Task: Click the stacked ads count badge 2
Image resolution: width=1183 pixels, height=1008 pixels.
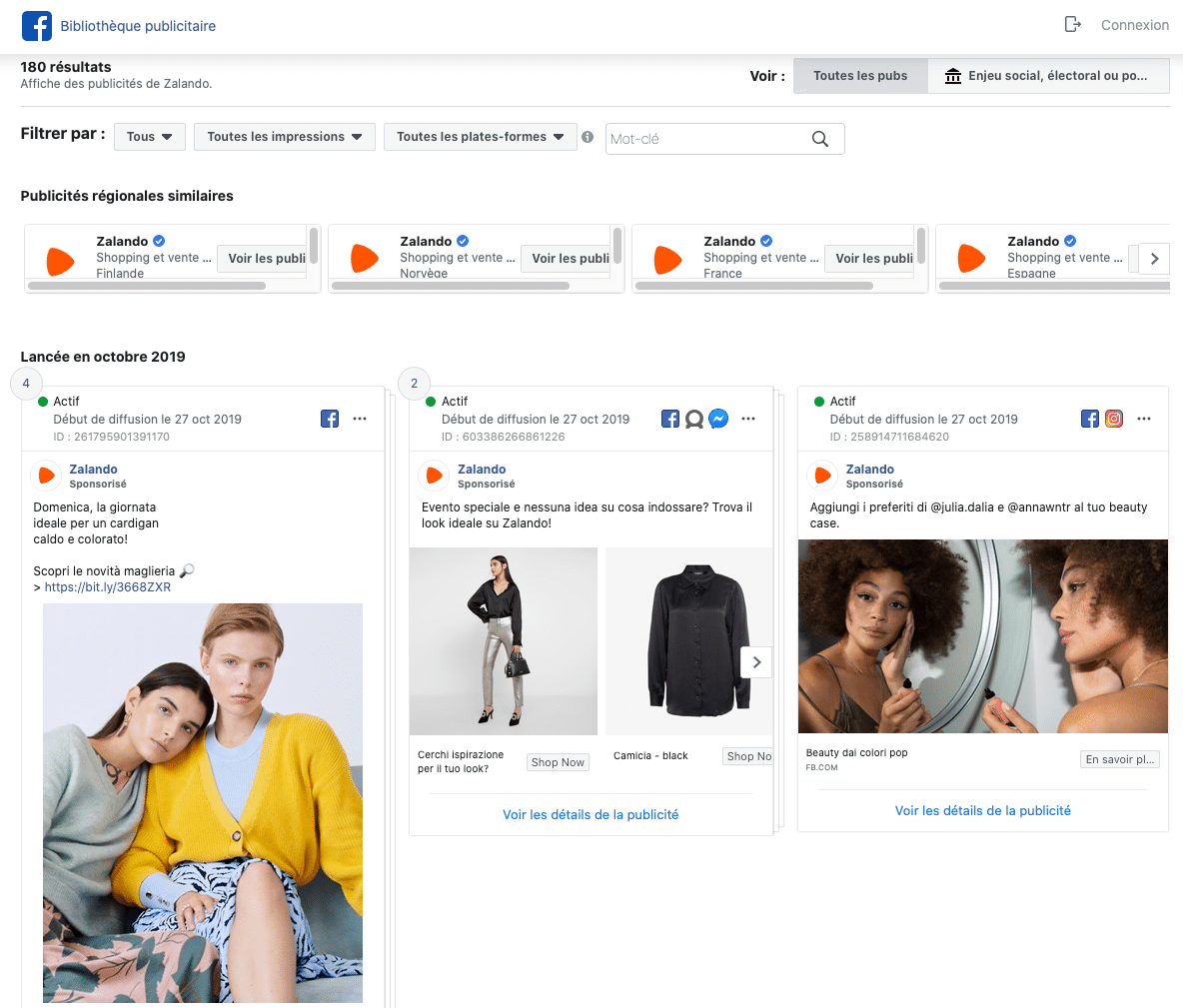Action: 415,384
